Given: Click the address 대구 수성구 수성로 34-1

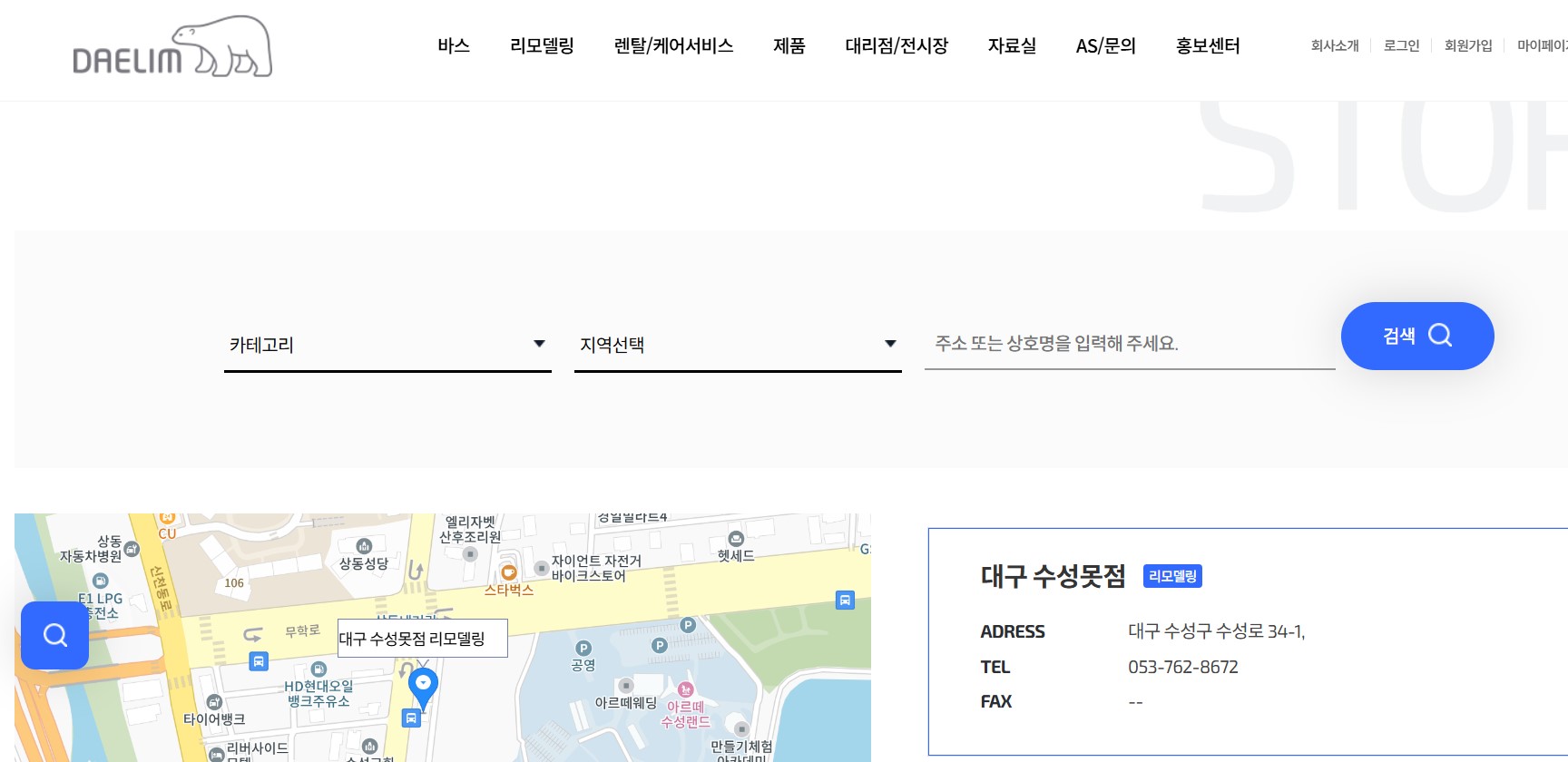Looking at the screenshot, I should (1216, 631).
